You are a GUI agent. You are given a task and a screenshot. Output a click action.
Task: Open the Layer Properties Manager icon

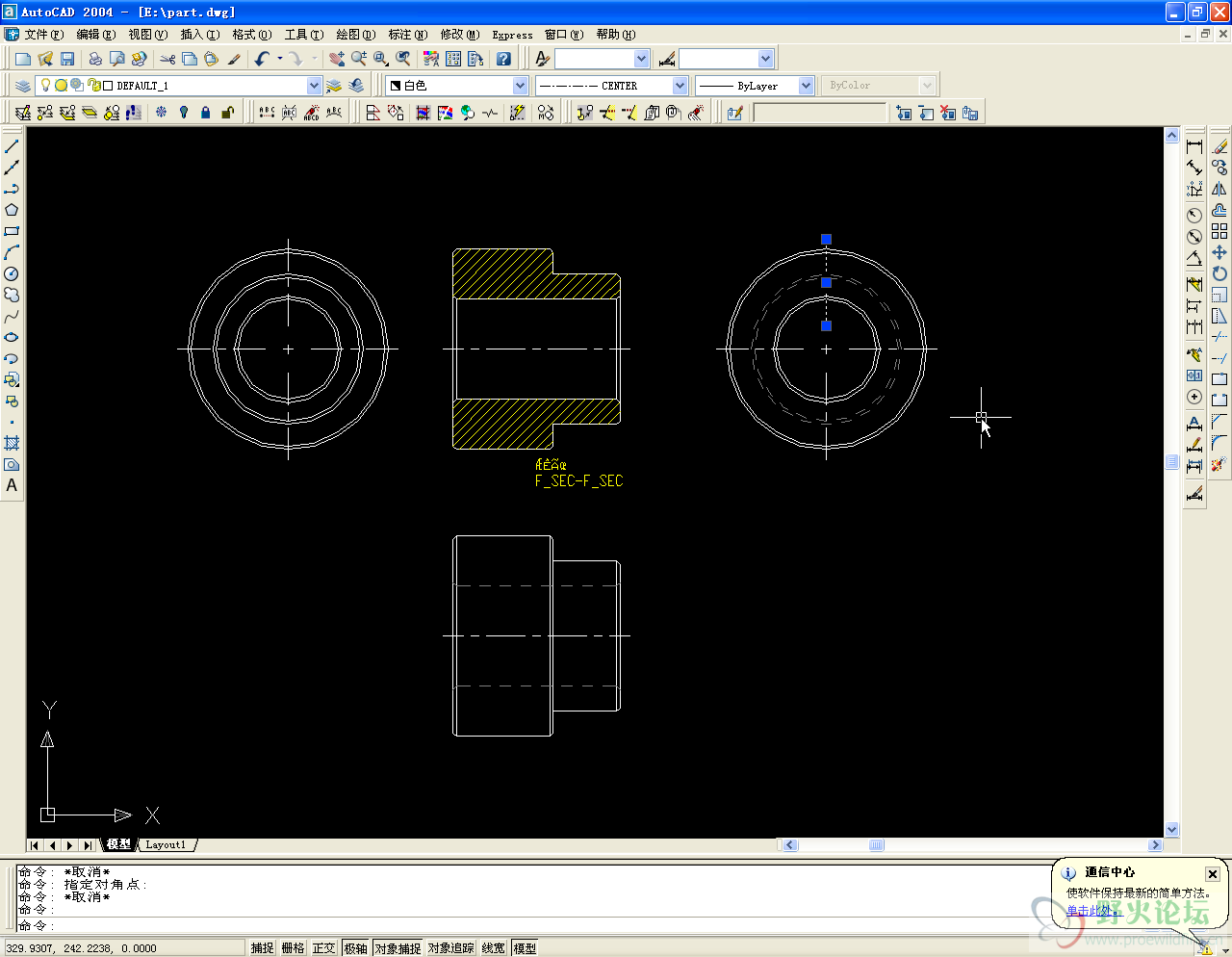[x=23, y=86]
